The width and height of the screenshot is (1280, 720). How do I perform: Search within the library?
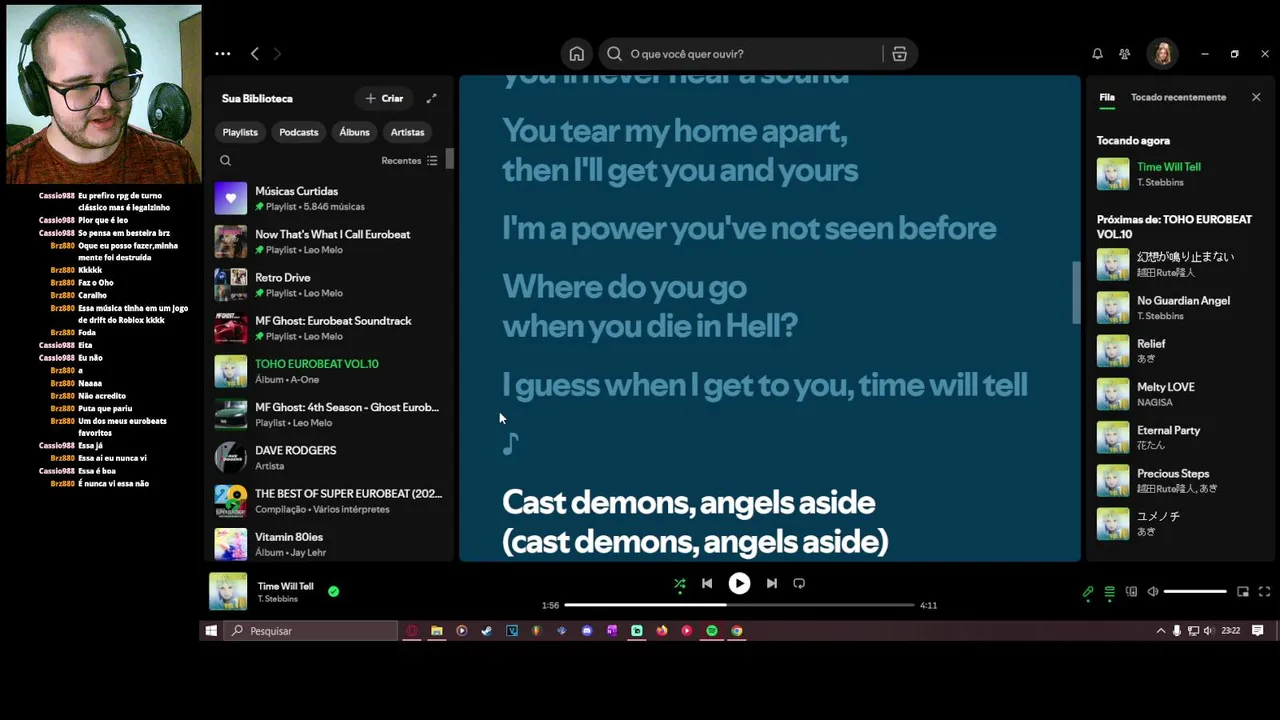[225, 160]
